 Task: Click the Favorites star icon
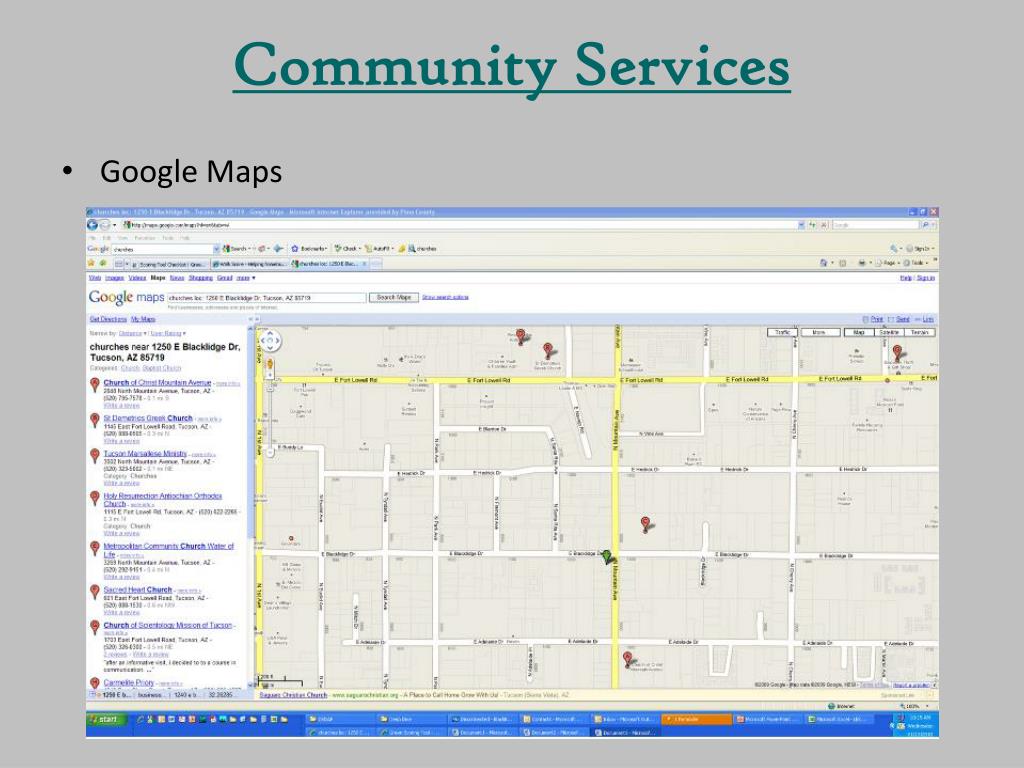[91, 263]
